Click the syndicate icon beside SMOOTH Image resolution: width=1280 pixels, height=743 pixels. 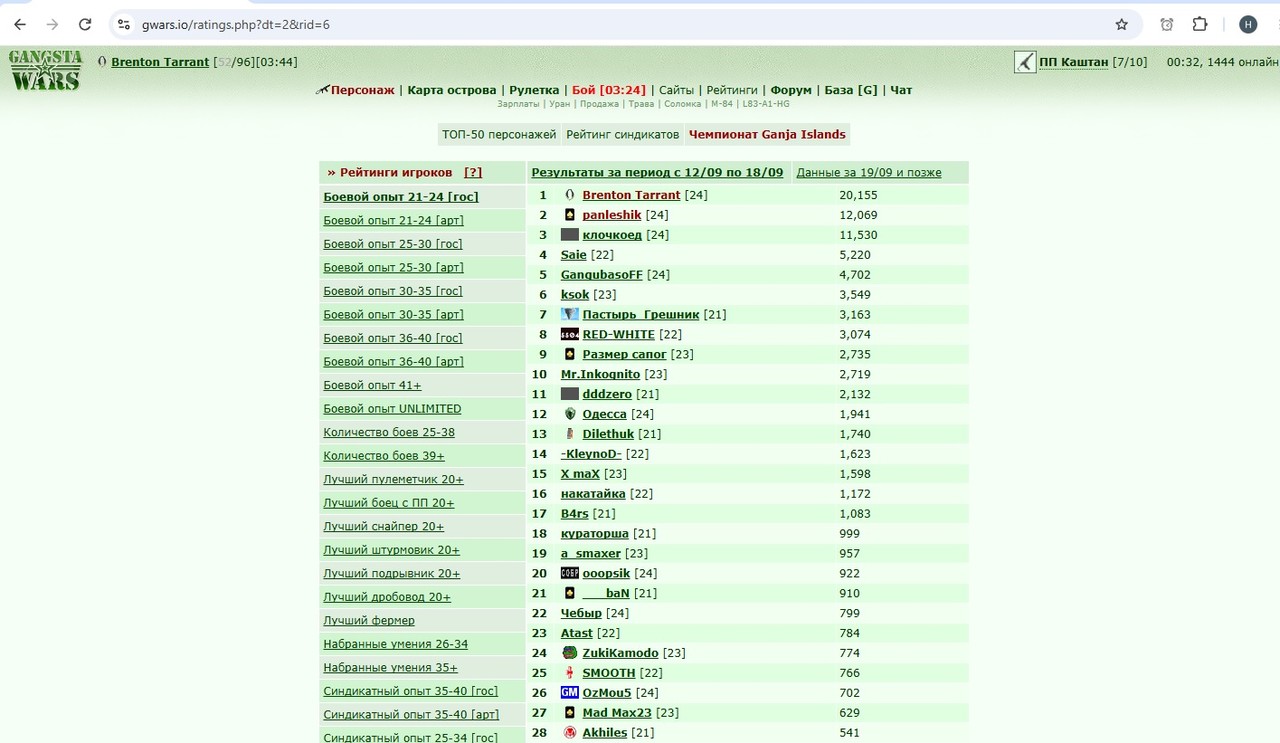tap(570, 673)
